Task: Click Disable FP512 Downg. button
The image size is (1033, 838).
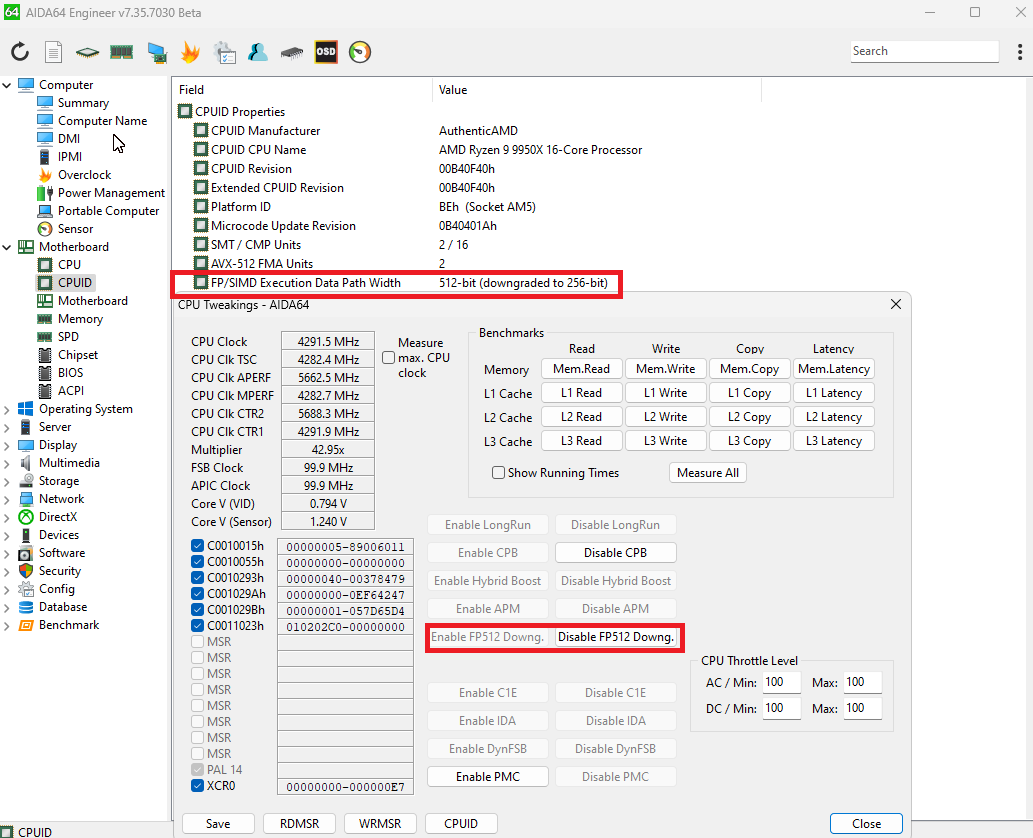Action: pyautogui.click(x=615, y=637)
